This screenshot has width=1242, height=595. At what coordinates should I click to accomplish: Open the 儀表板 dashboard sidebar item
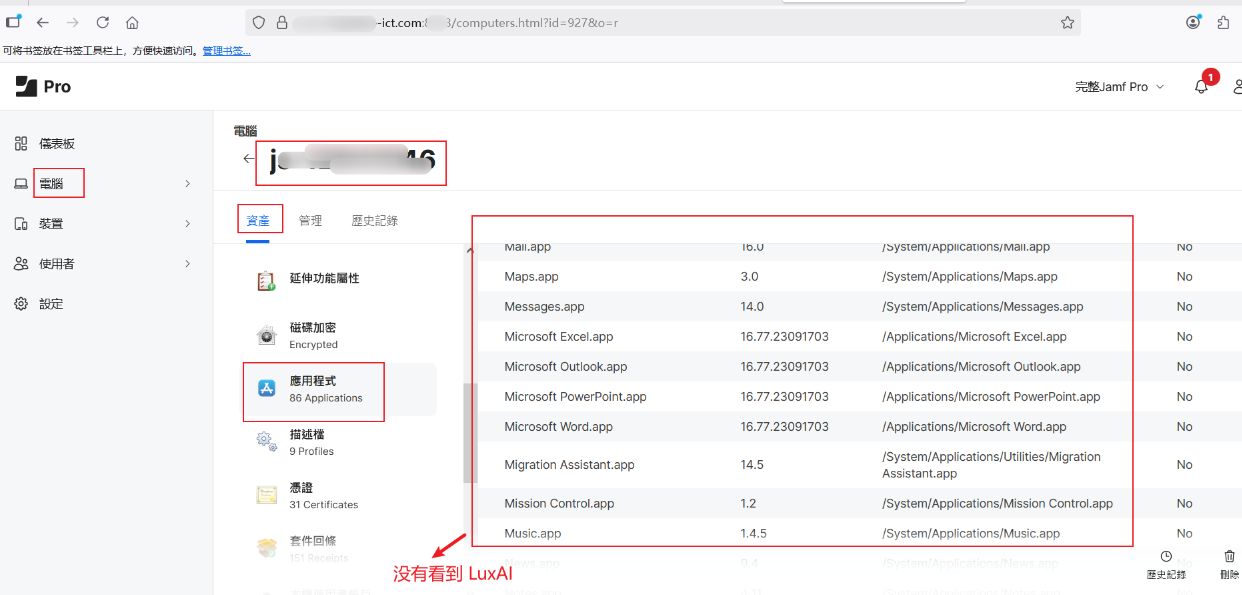(56, 144)
